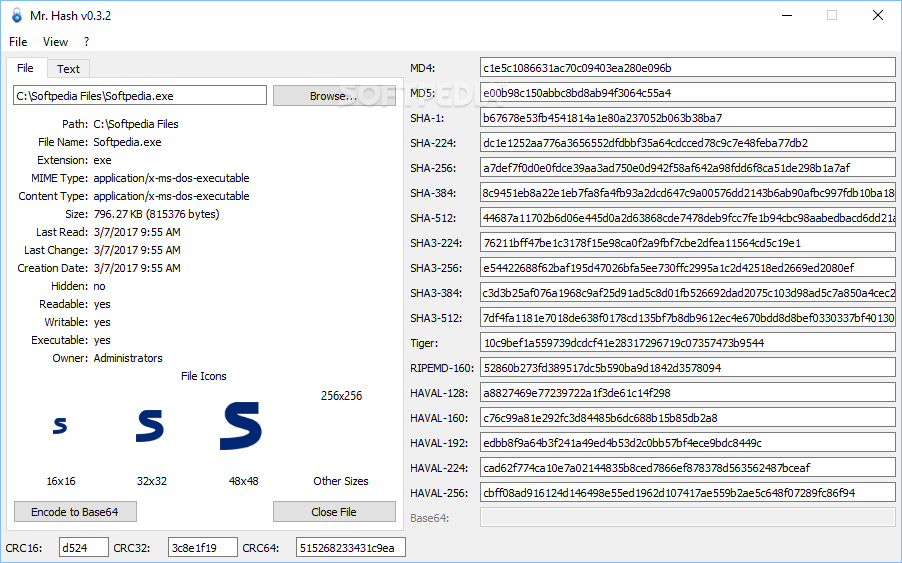Click the path value C:\Softpedia Files
Image resolution: width=902 pixels, height=563 pixels.
click(x=136, y=124)
